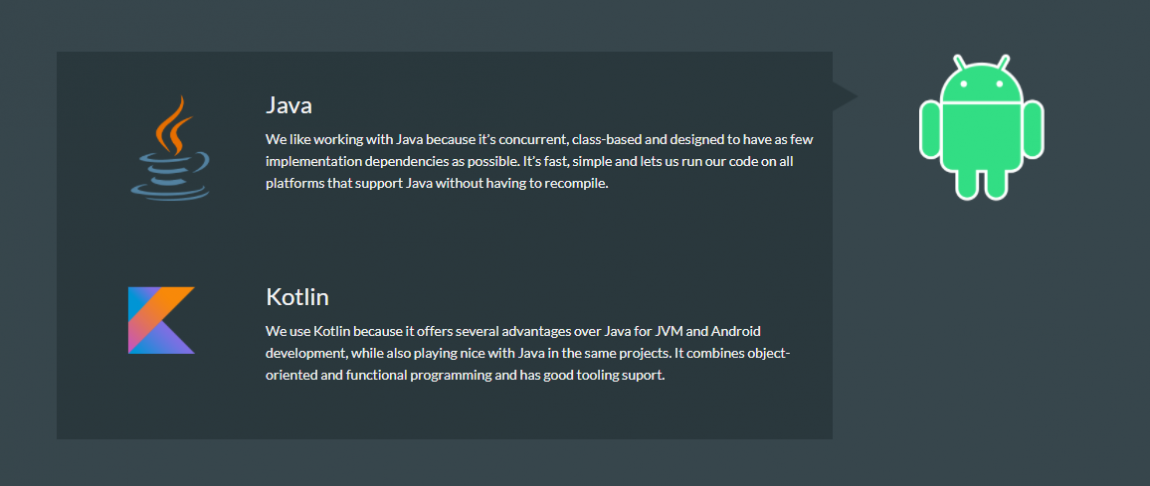Viewport: 1150px width, 486px height.
Task: Click the triangle pointer on panel's edge
Action: [x=845, y=96]
